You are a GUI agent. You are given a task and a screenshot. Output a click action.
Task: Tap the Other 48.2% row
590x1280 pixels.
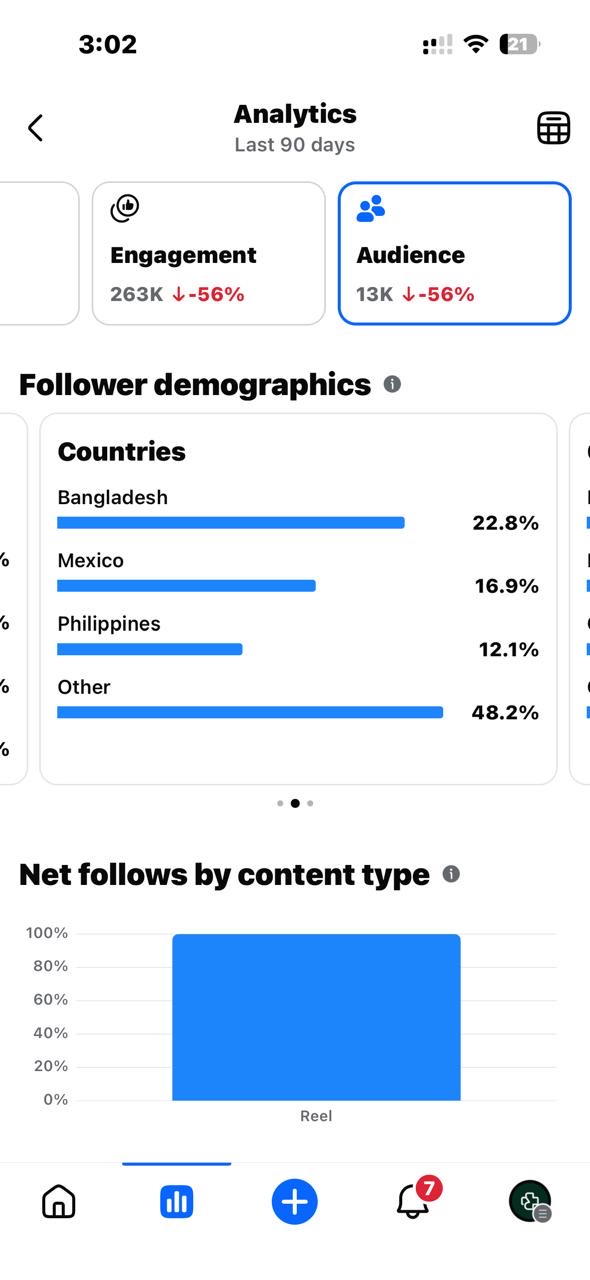coord(298,700)
